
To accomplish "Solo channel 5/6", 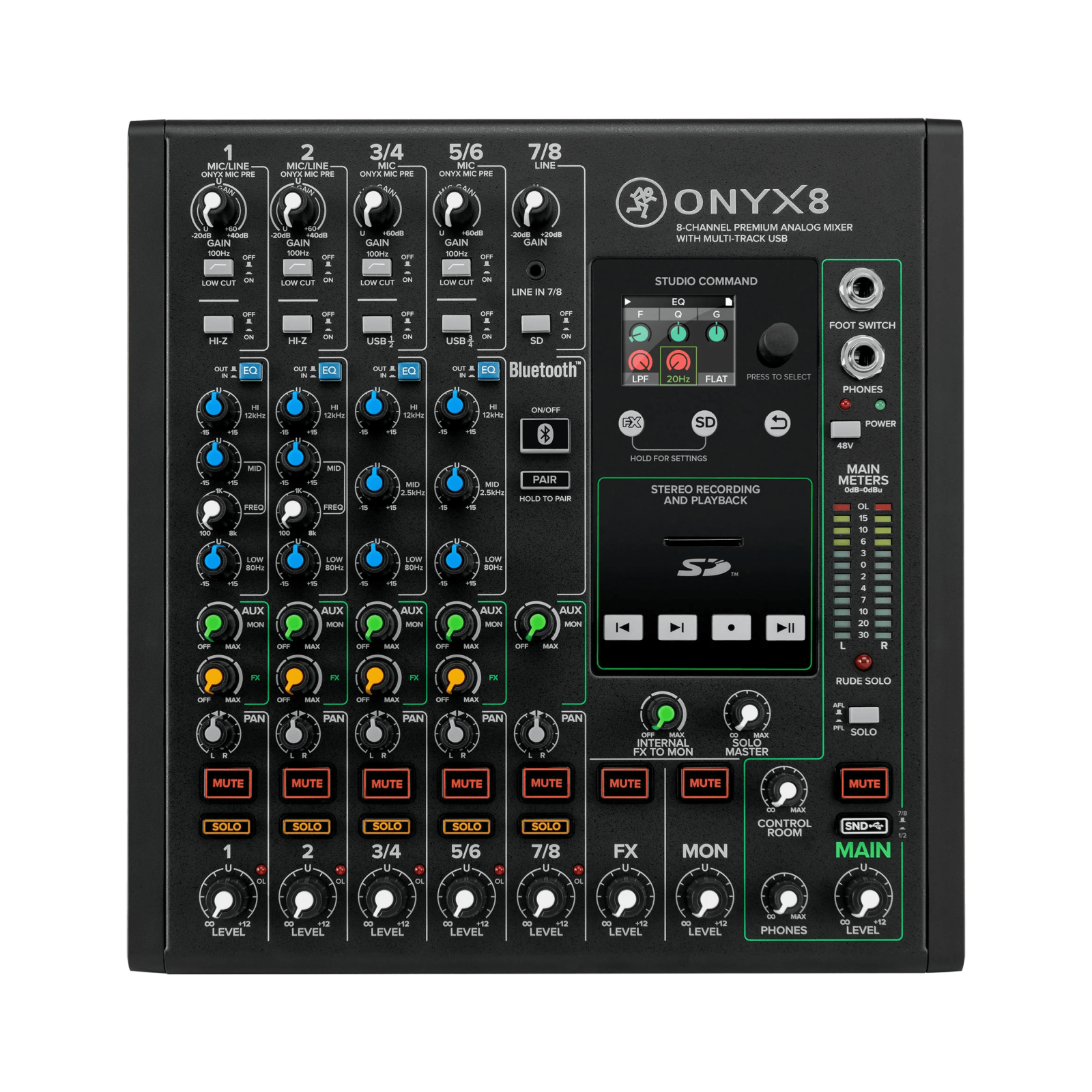I will (466, 827).
